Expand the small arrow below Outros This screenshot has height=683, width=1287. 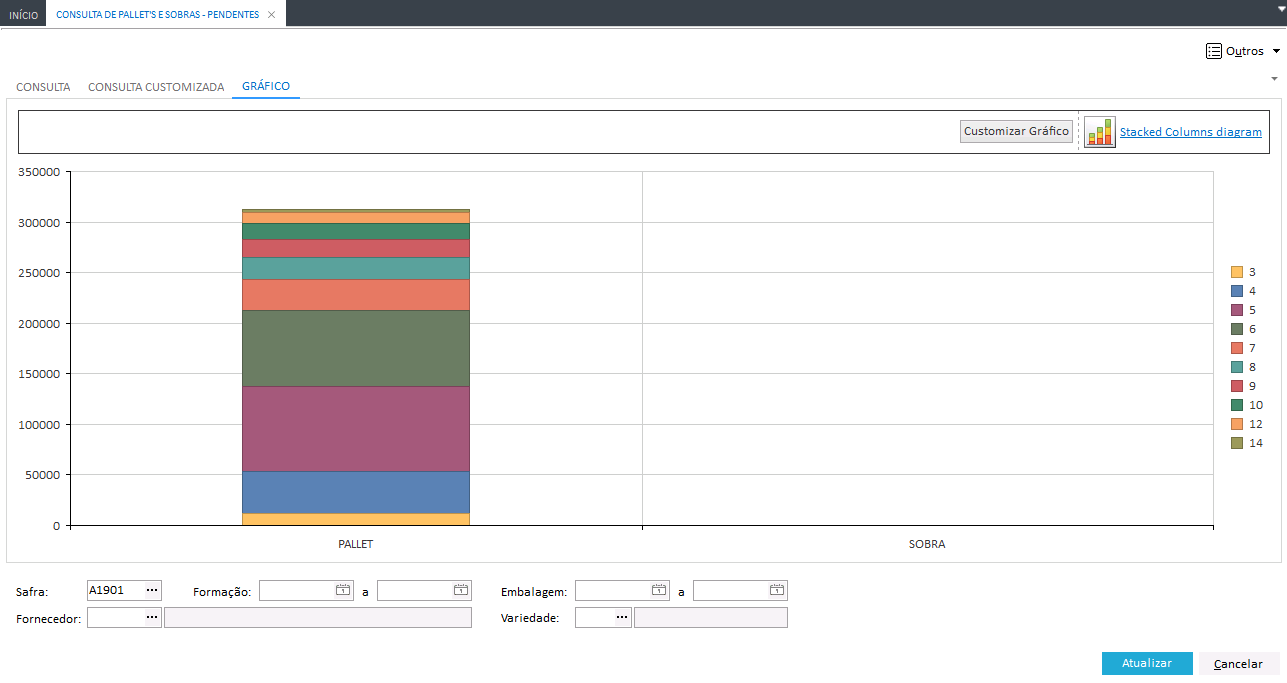1274,78
